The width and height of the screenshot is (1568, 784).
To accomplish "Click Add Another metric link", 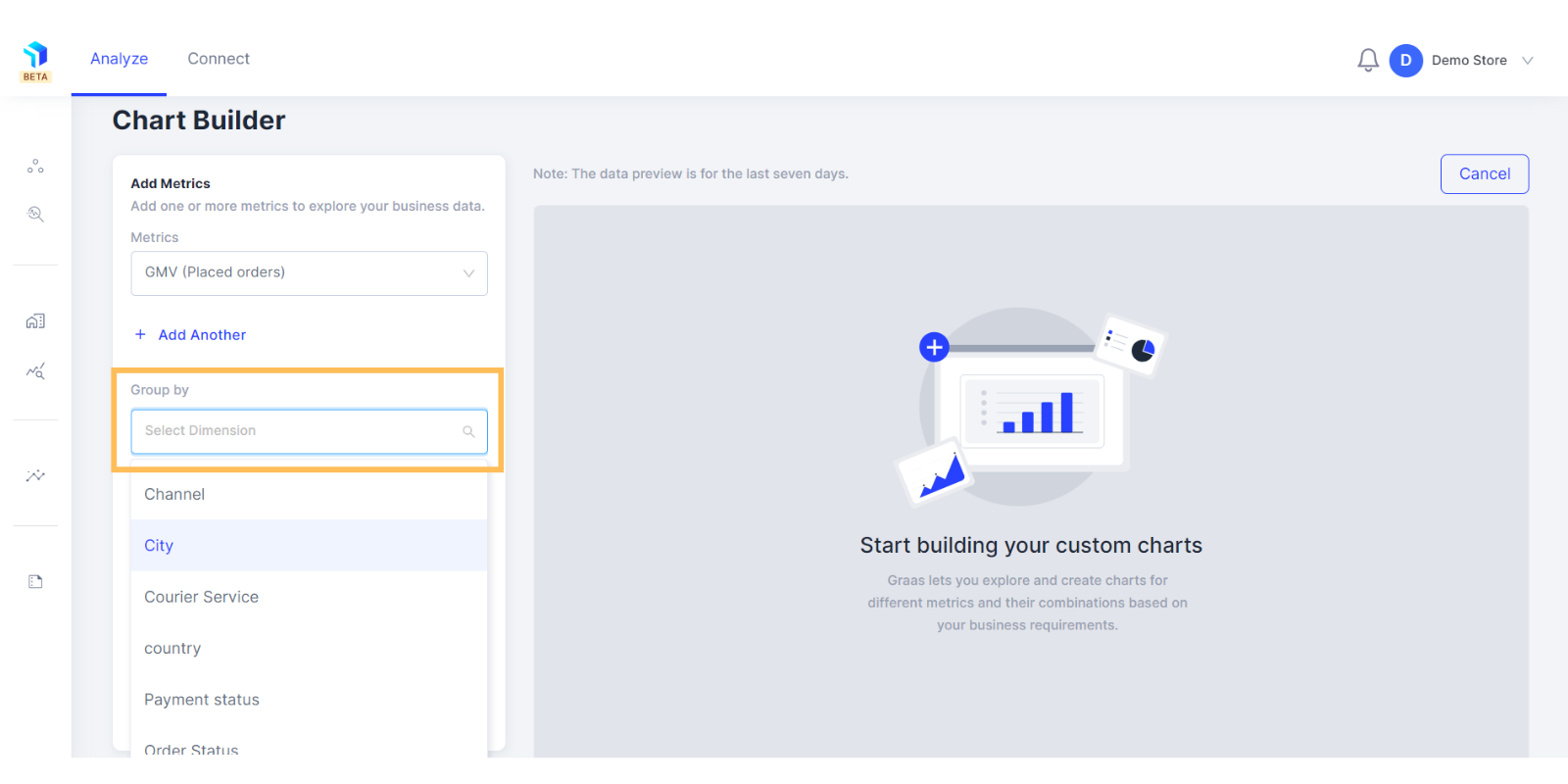I will tap(202, 335).
